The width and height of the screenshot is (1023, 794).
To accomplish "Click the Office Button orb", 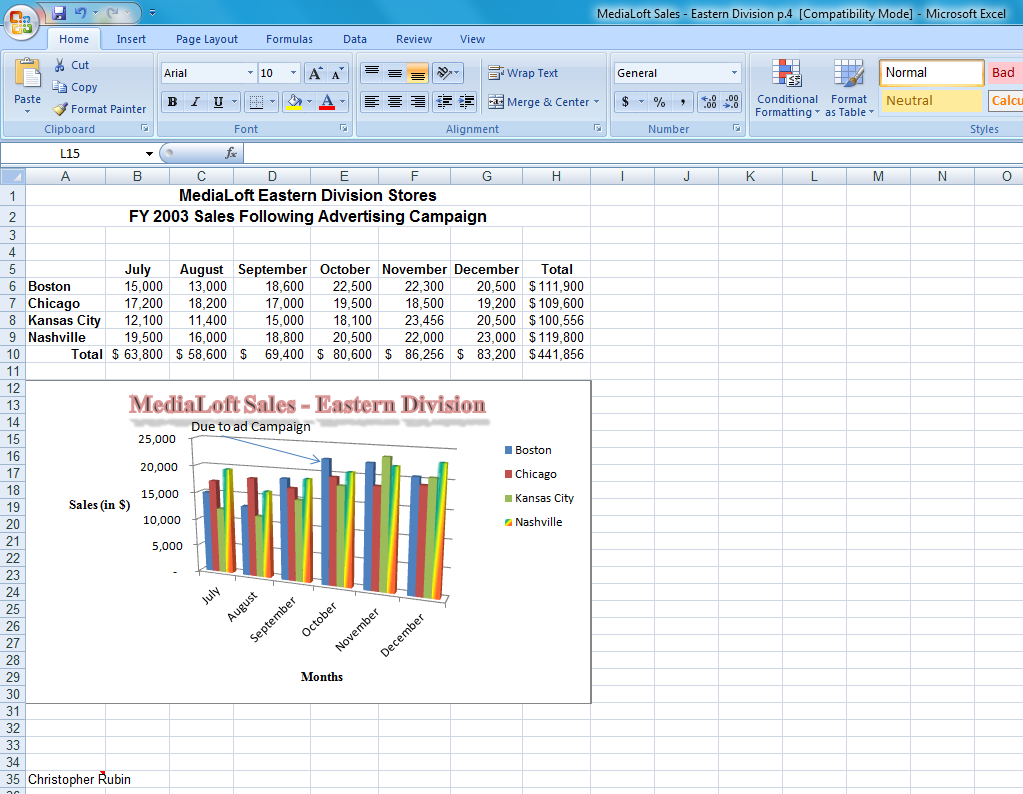I will click(20, 22).
